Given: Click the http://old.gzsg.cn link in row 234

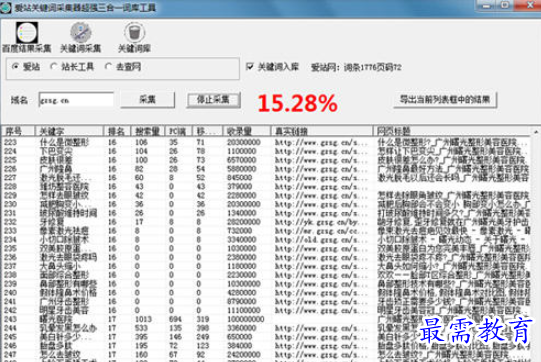Looking at the screenshot, I should pos(321,239).
